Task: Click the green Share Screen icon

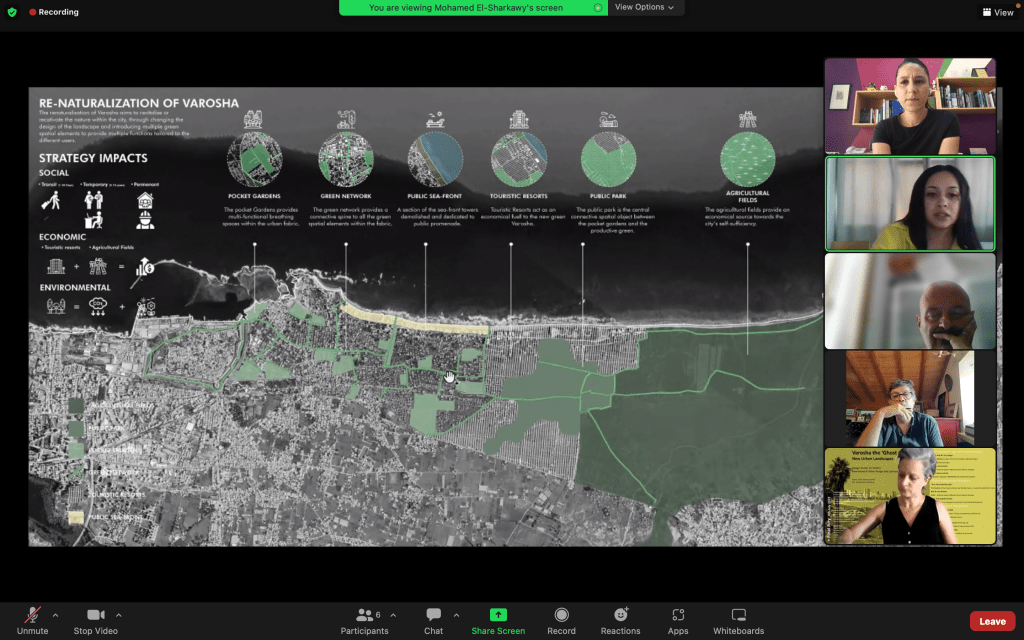Action: (497, 615)
